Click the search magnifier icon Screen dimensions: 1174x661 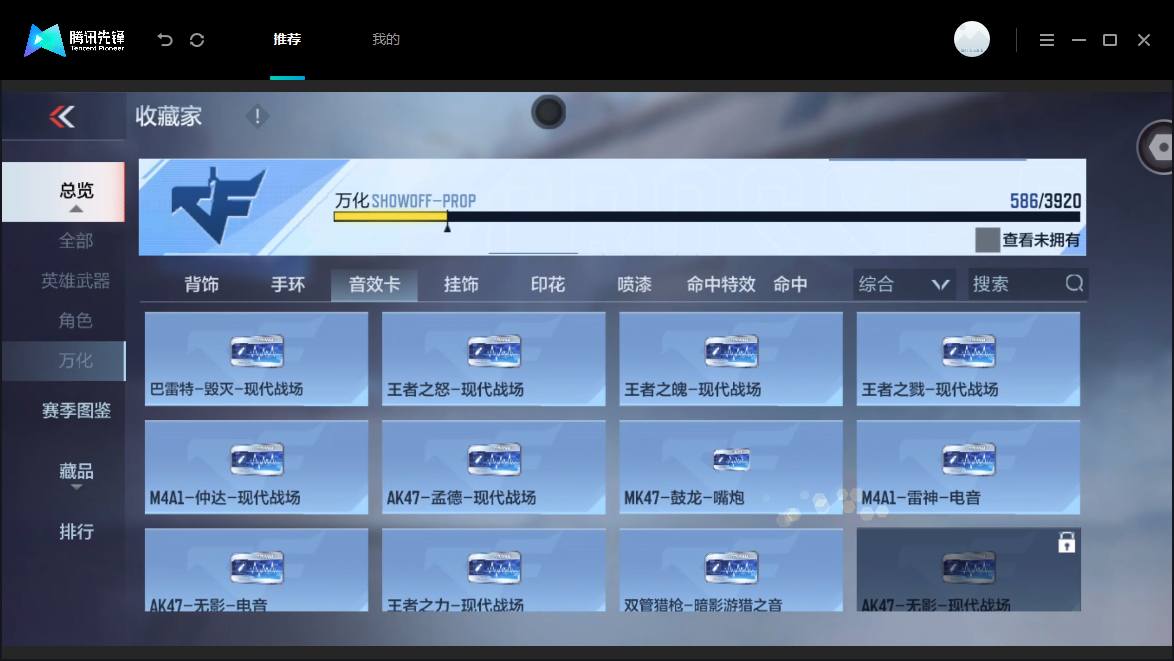[x=1074, y=283]
